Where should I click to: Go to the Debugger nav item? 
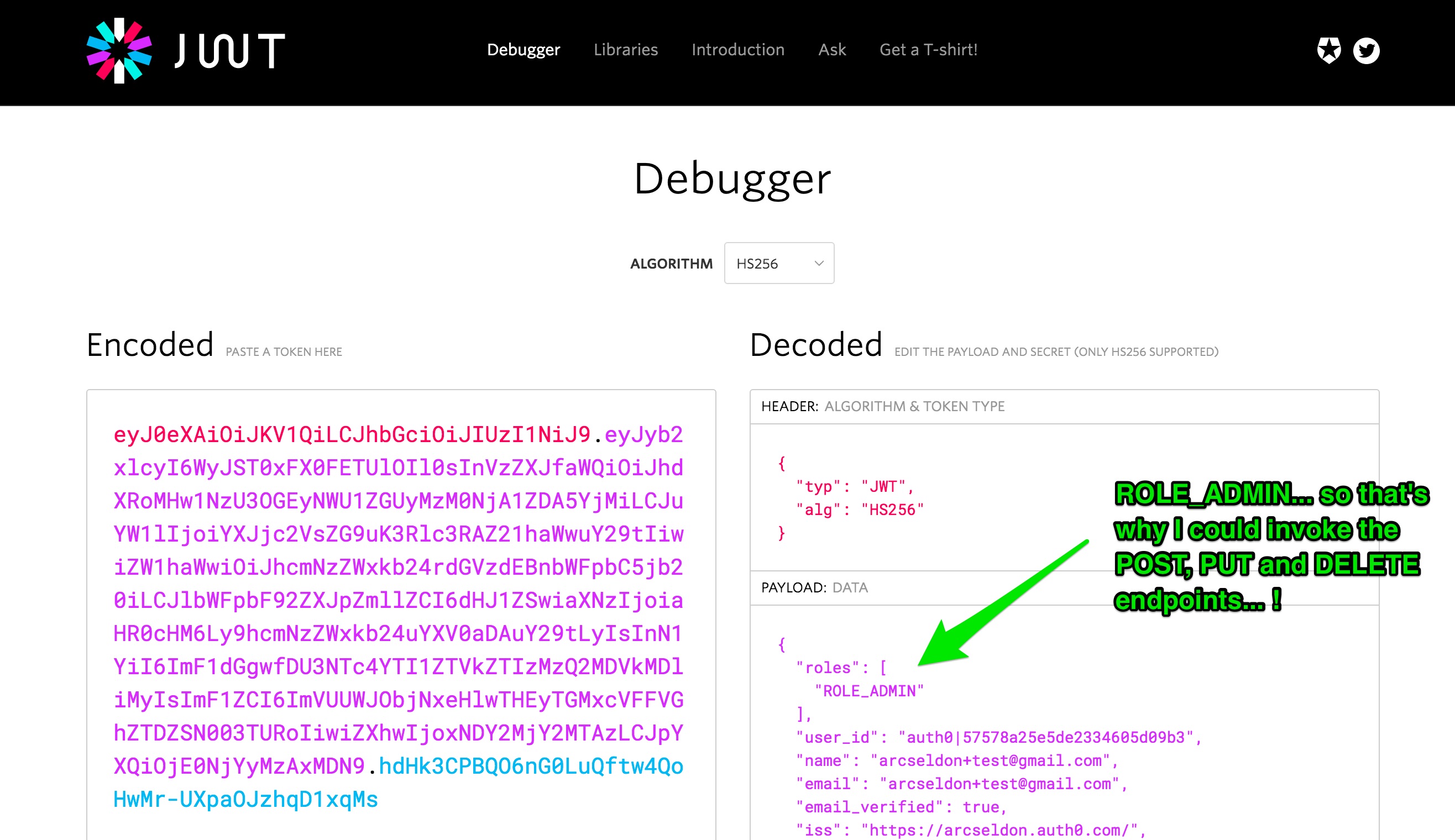click(523, 50)
